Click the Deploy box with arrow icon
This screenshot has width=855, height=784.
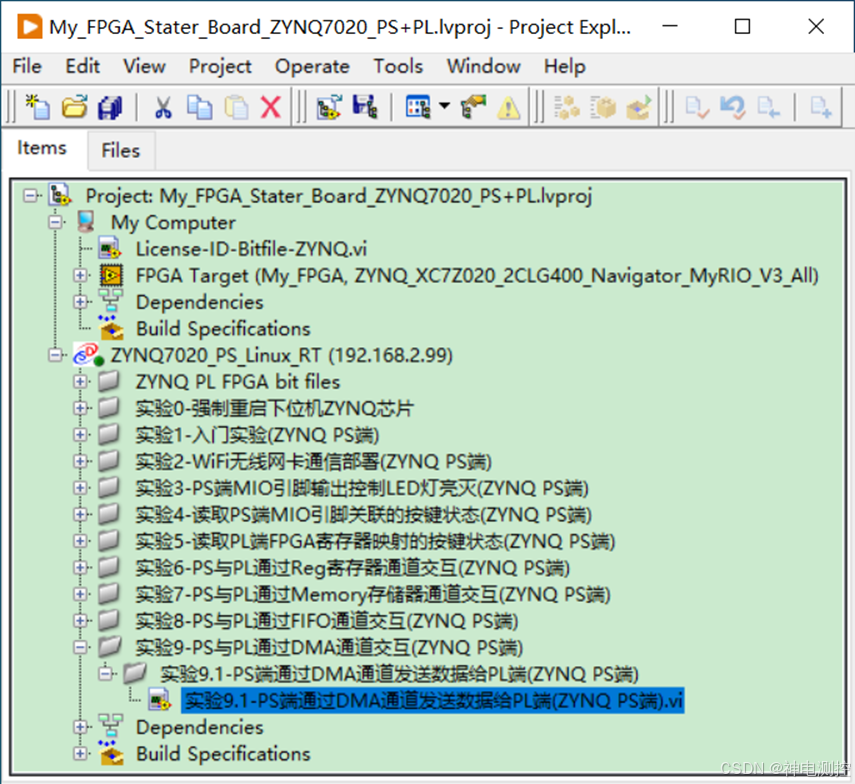point(639,107)
